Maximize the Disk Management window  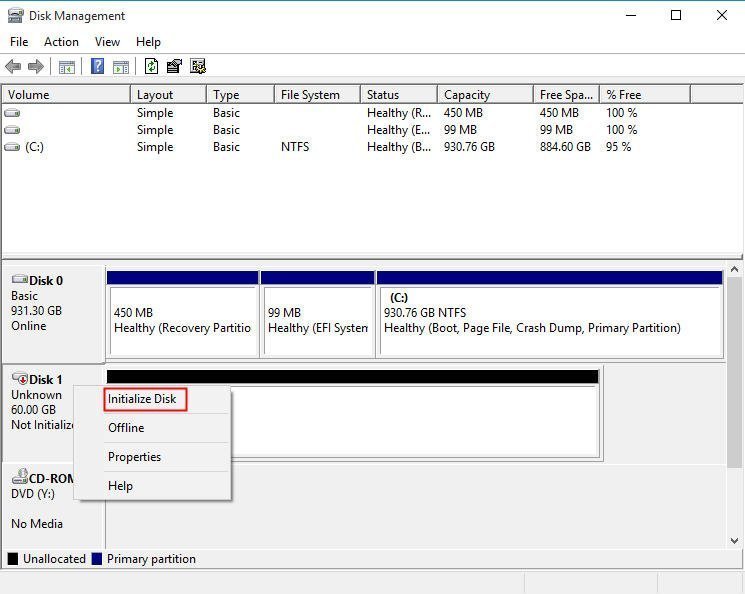click(676, 15)
